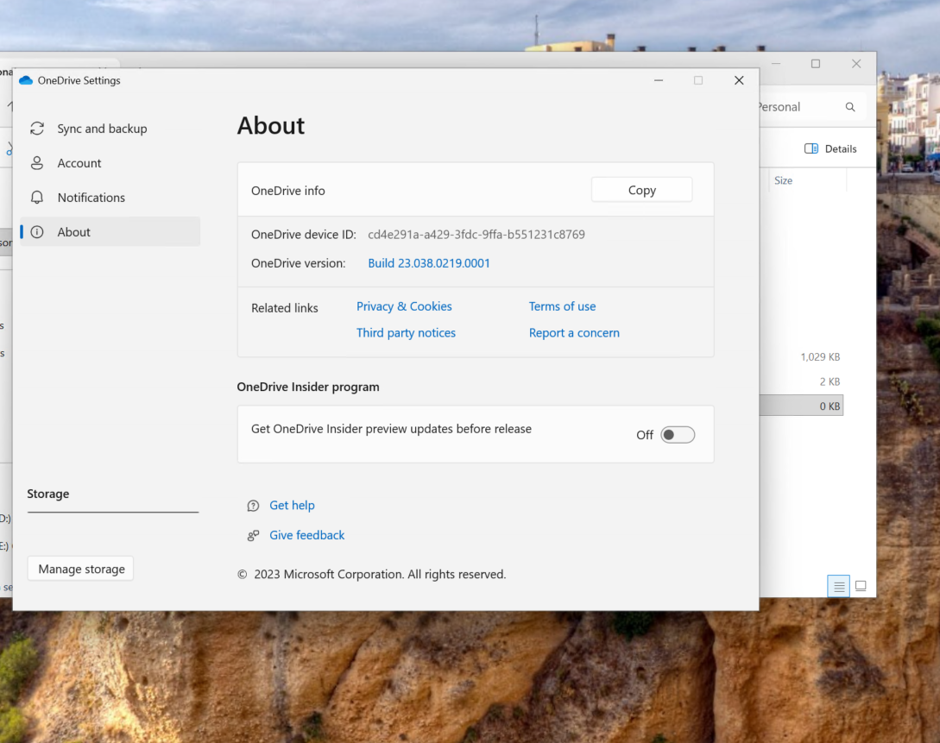Open the Details pane in File Explorer
Screen dimensions: 940x743
(x=830, y=149)
